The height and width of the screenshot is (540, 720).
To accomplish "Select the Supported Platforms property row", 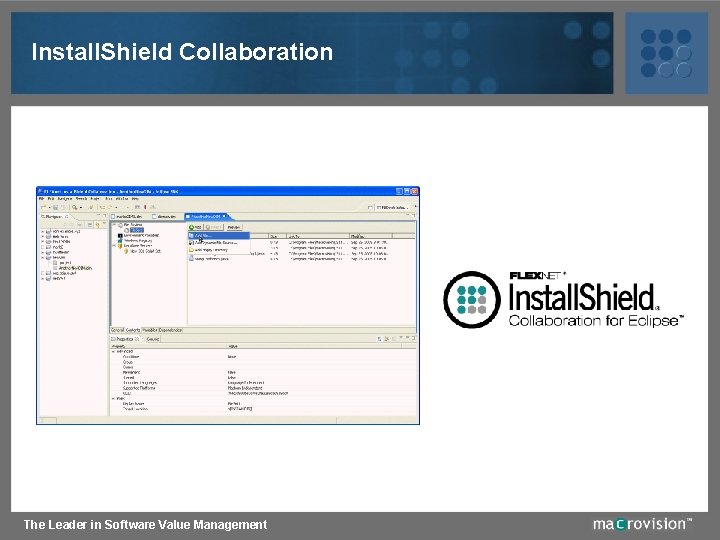I will click(x=264, y=388).
